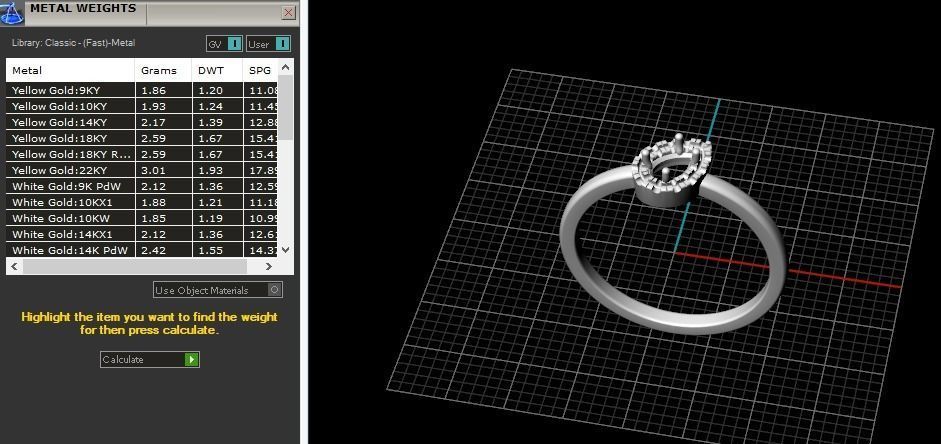Select the White Gold:14K PdW row
941x444 pixels.
(142, 250)
